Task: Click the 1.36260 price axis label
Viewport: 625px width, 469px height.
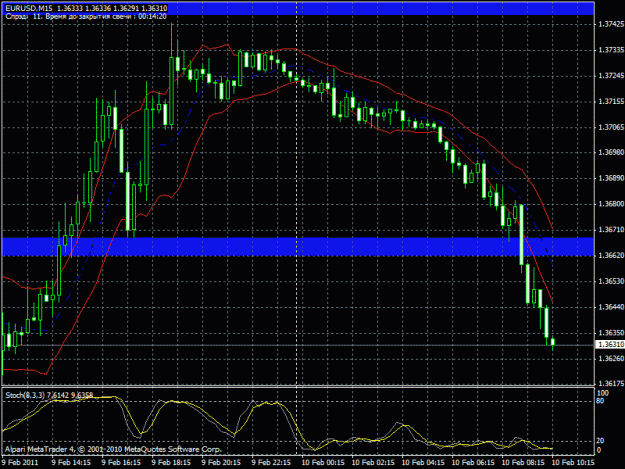Action: (x=611, y=358)
